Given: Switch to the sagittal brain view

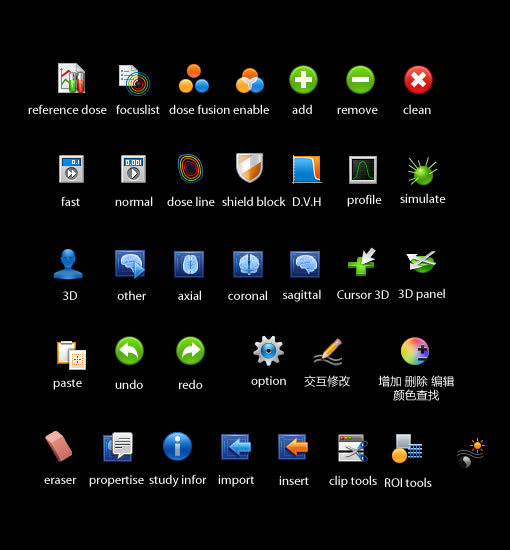Looking at the screenshot, I should (x=305, y=264).
